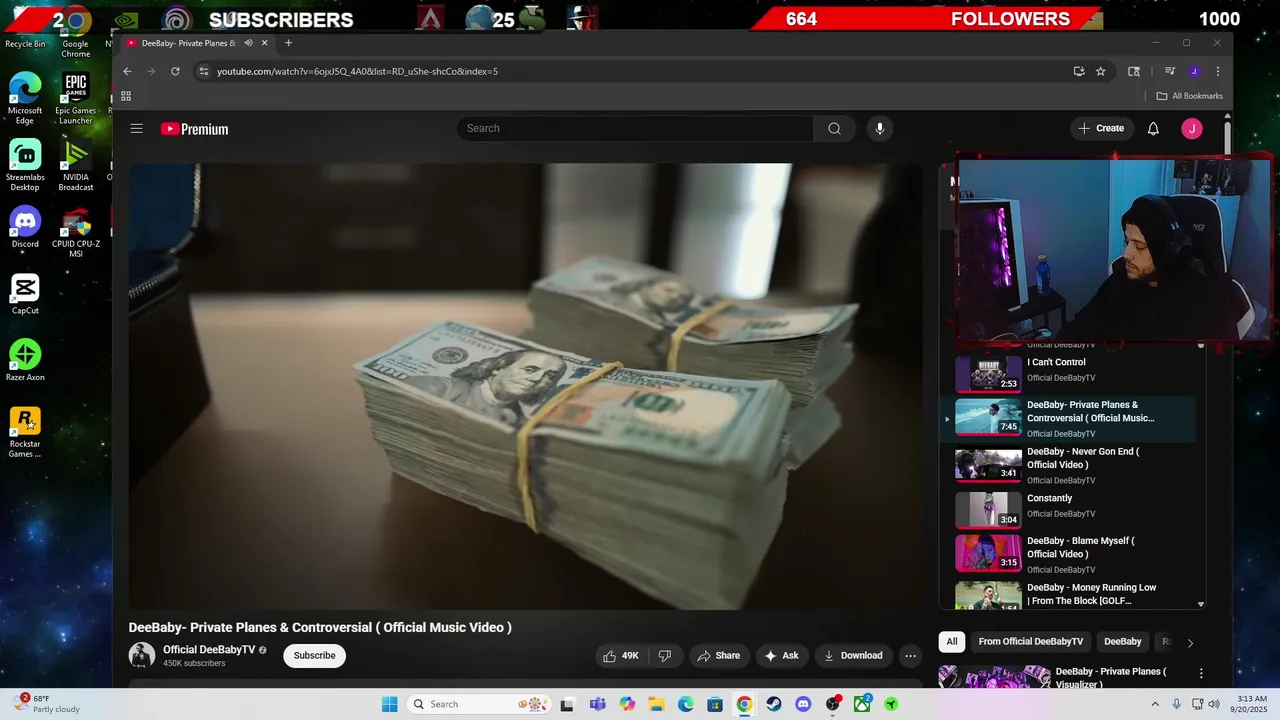Image resolution: width=1280 pixels, height=720 pixels.
Task: Like the video with thumbs-up 49K
Action: pos(620,656)
